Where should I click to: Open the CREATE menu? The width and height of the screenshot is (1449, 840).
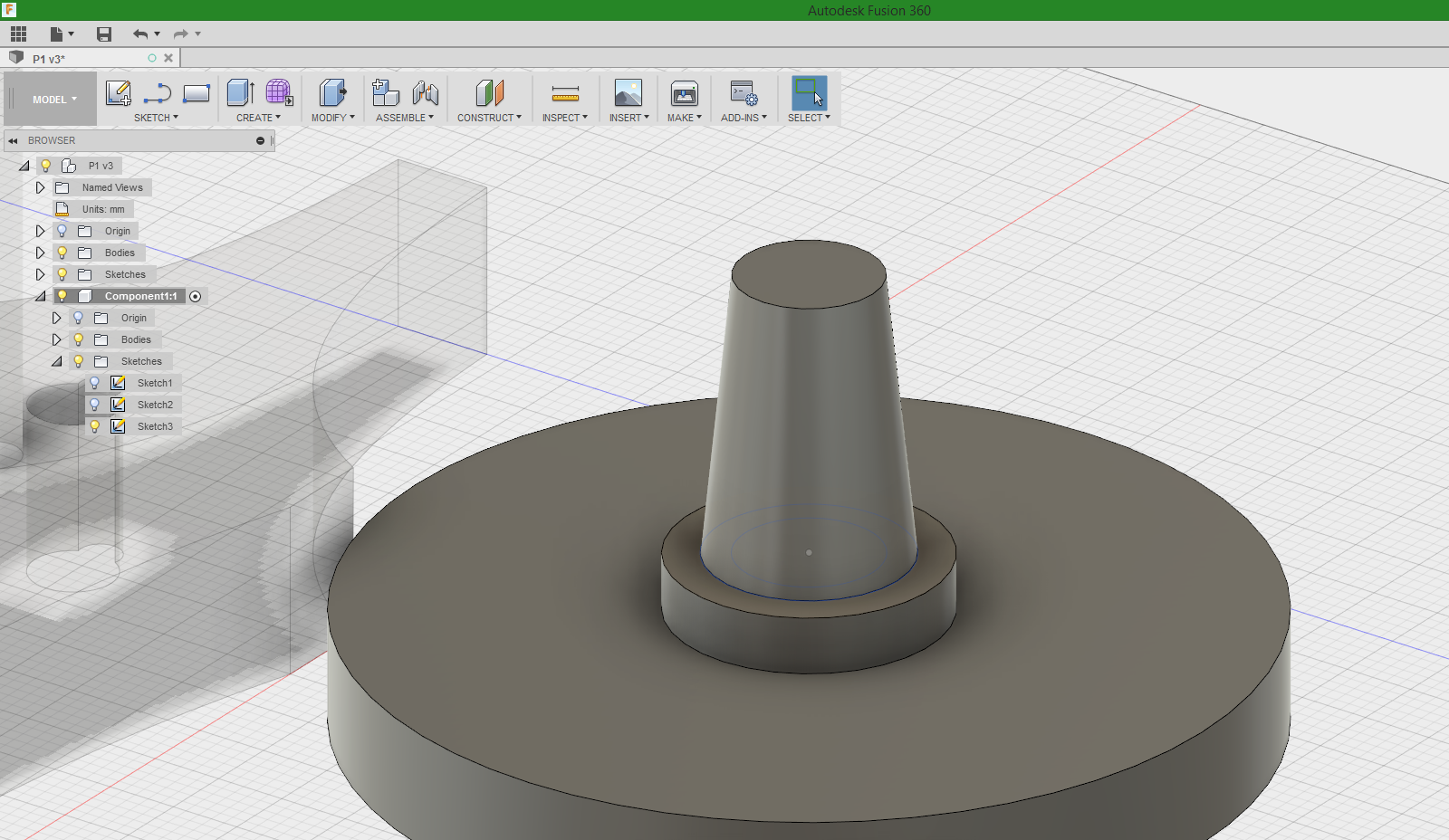[258, 118]
